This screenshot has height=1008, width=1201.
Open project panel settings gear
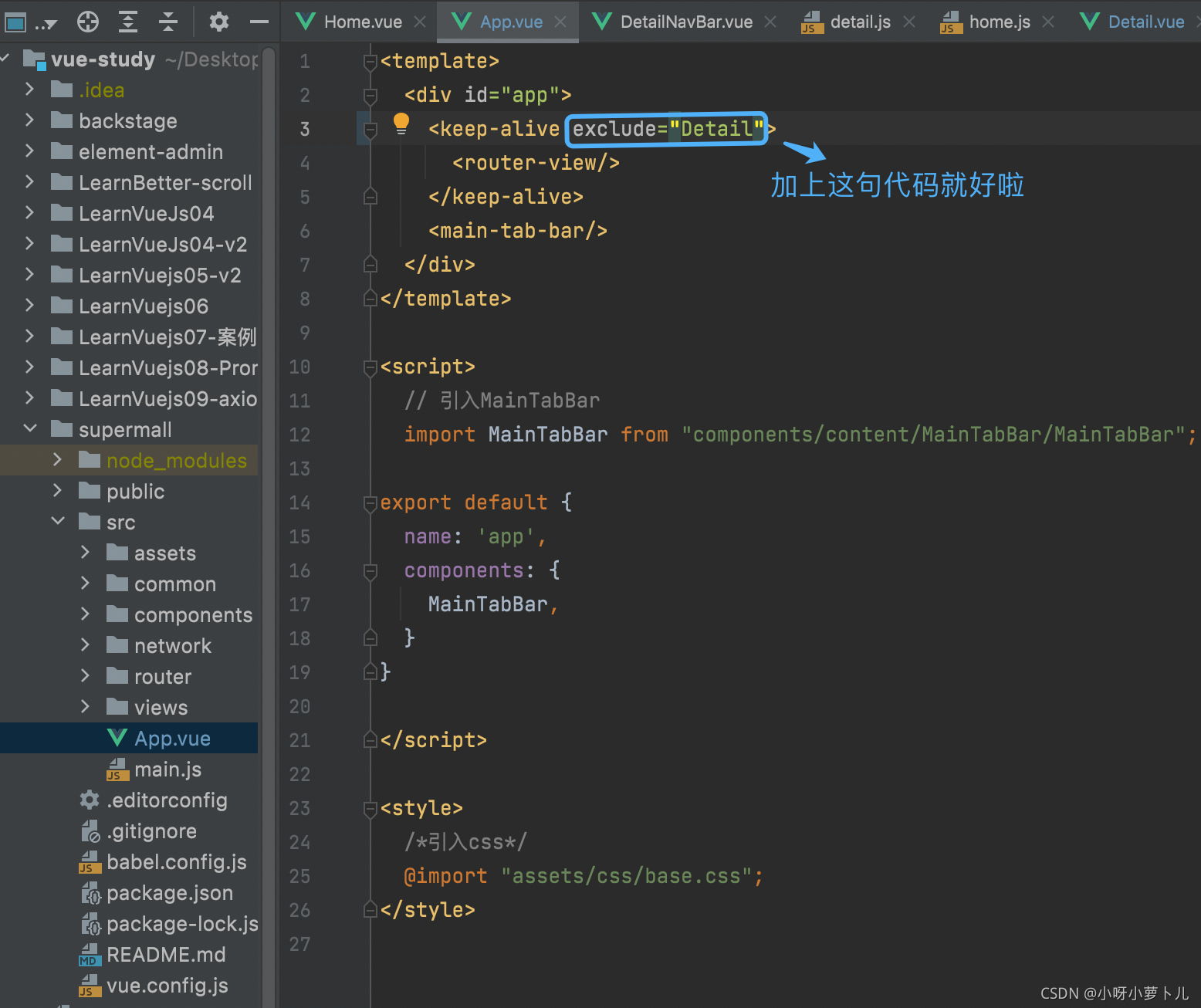tap(219, 22)
